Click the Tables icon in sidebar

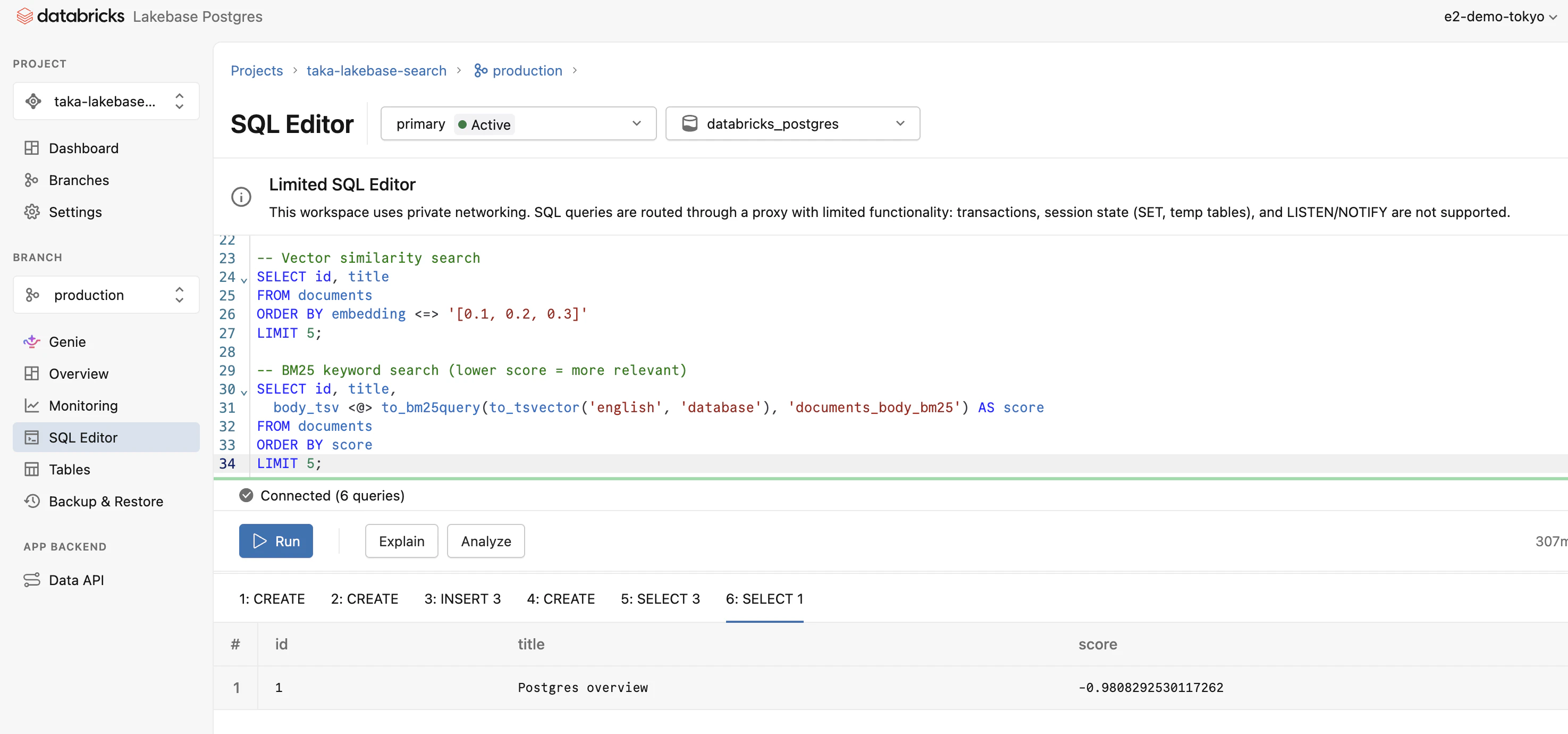click(x=32, y=469)
